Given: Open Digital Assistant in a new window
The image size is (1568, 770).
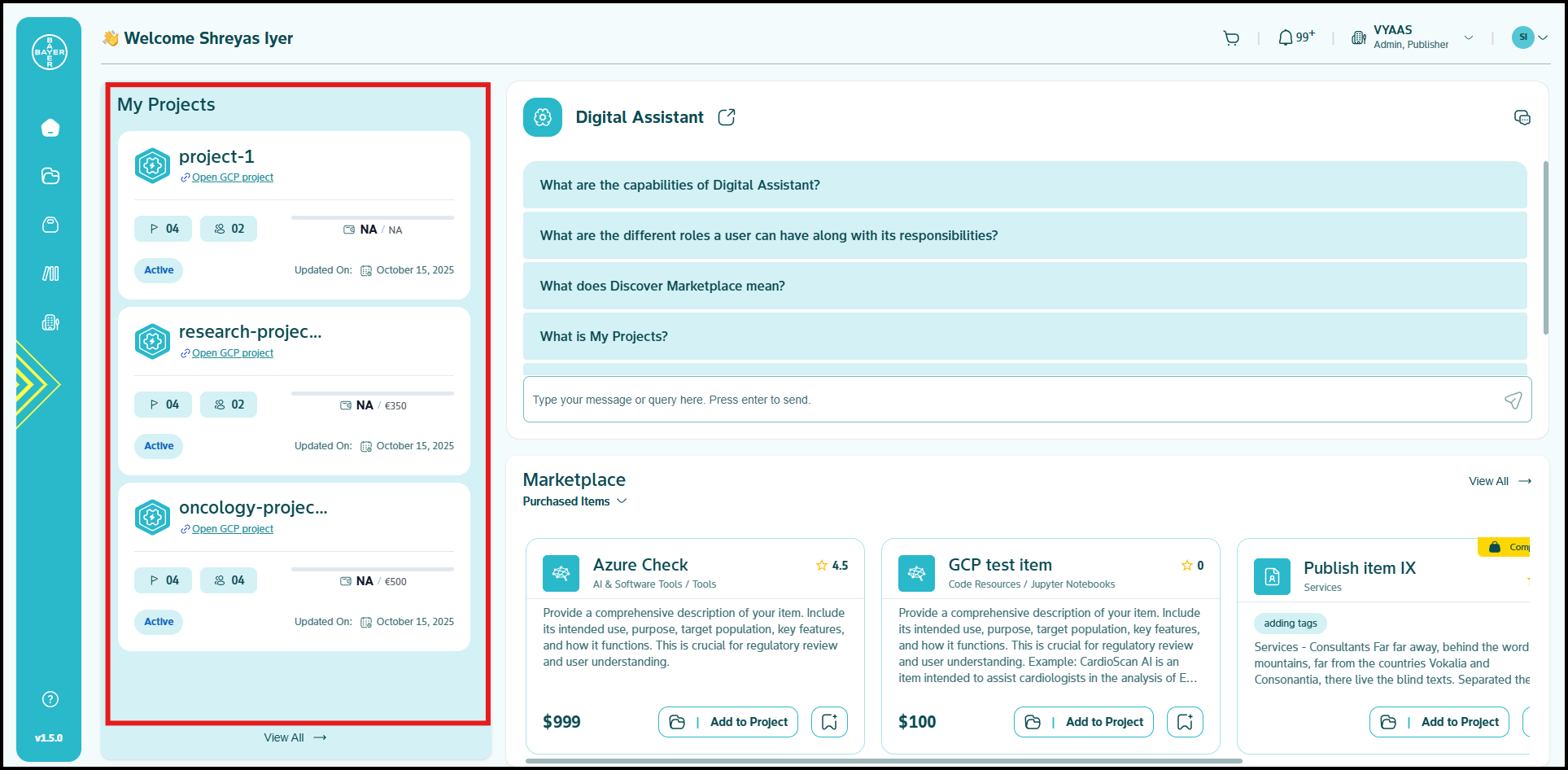Looking at the screenshot, I should point(727,117).
